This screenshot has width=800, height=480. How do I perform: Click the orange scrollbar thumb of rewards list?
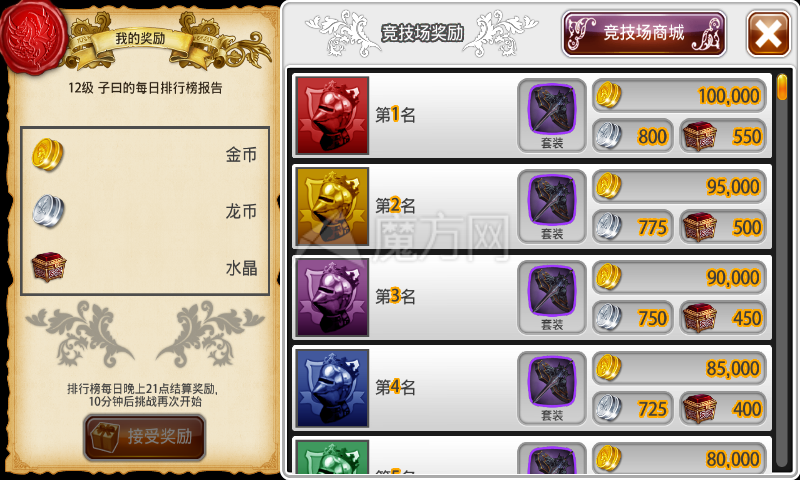tap(782, 87)
